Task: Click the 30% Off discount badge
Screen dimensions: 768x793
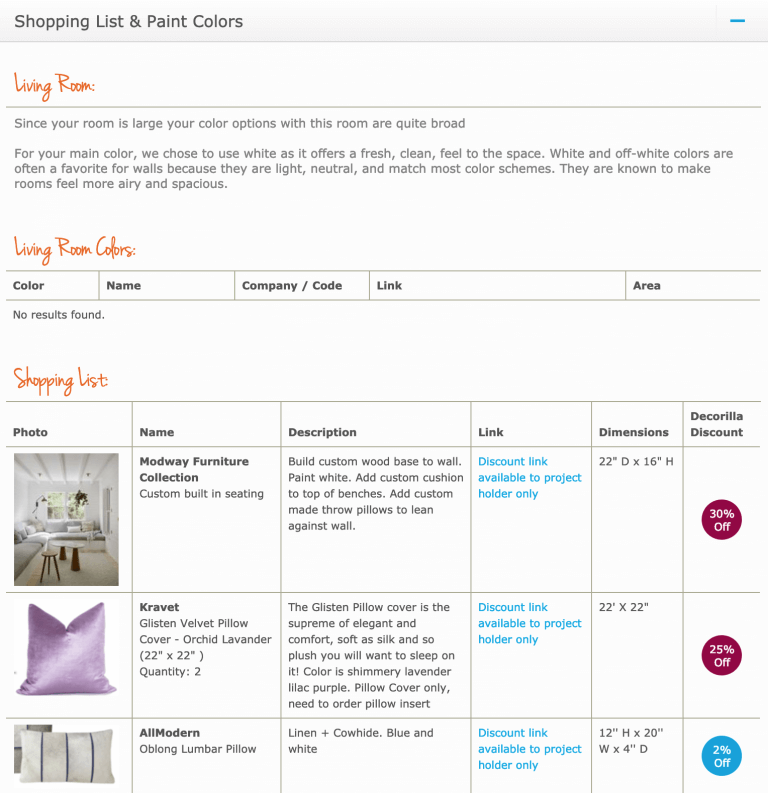Action: [x=721, y=520]
